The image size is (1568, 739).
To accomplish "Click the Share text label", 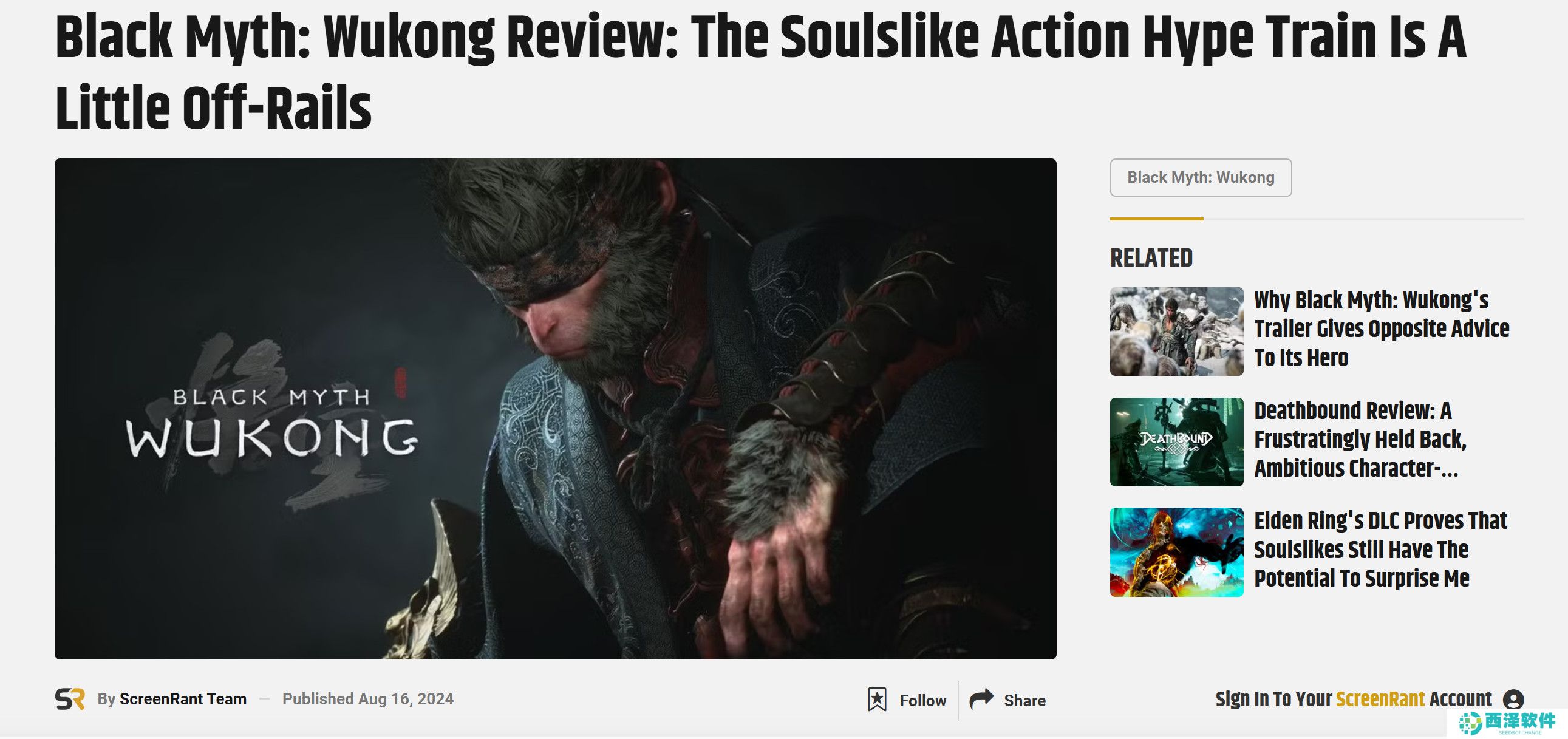I will tap(1024, 701).
